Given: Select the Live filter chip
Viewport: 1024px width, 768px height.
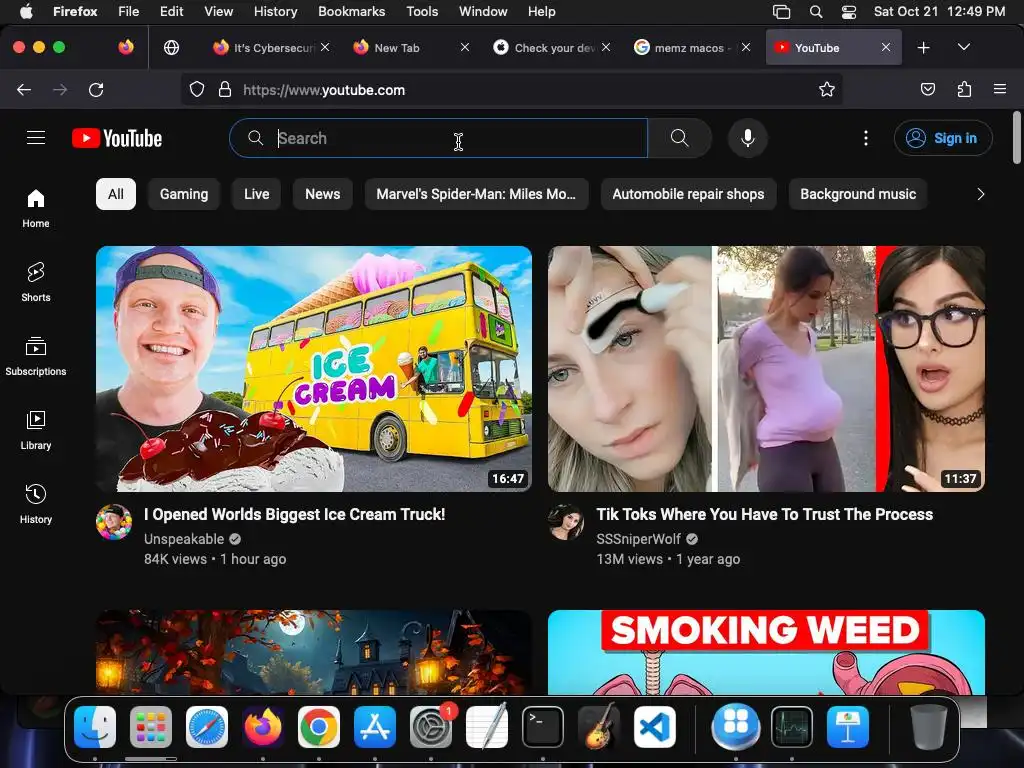Looking at the screenshot, I should click(x=257, y=194).
